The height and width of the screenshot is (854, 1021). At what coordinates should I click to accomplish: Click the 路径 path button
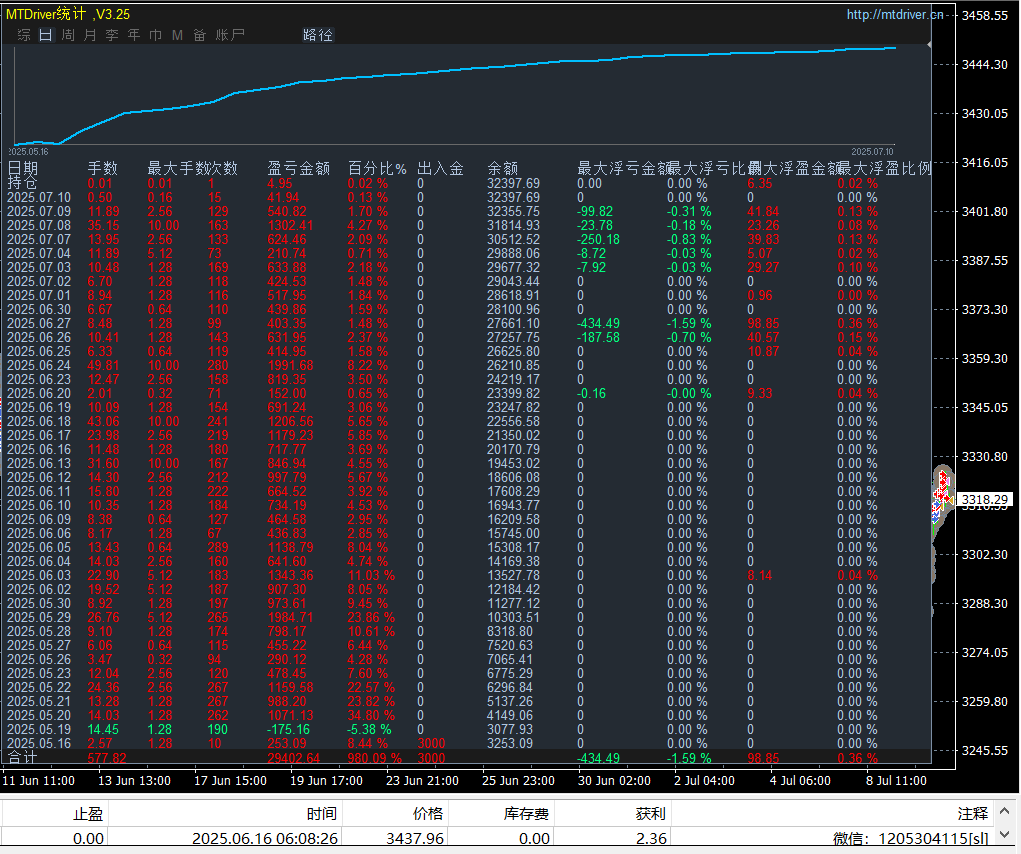(x=318, y=35)
